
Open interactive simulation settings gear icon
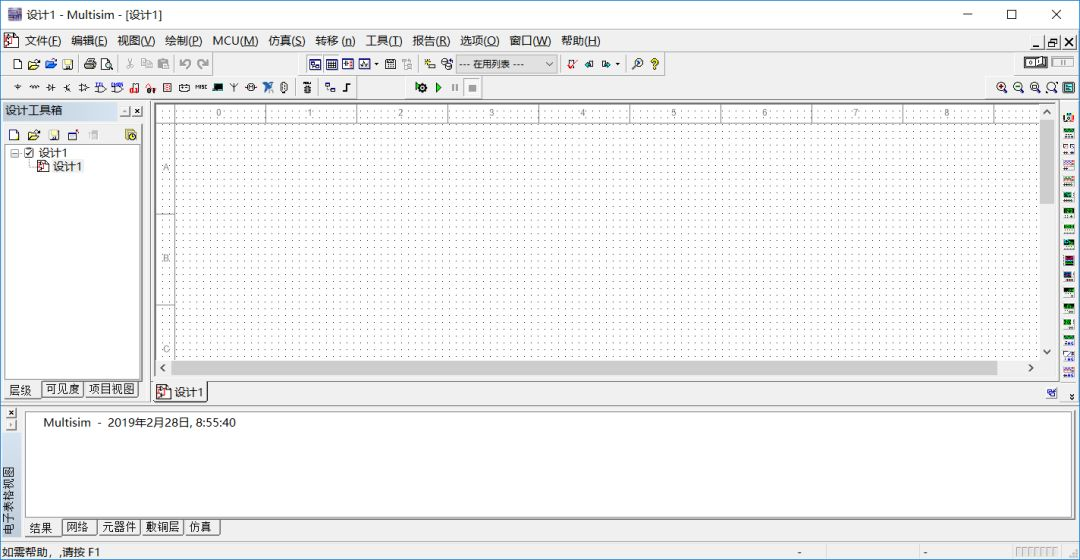(421, 87)
